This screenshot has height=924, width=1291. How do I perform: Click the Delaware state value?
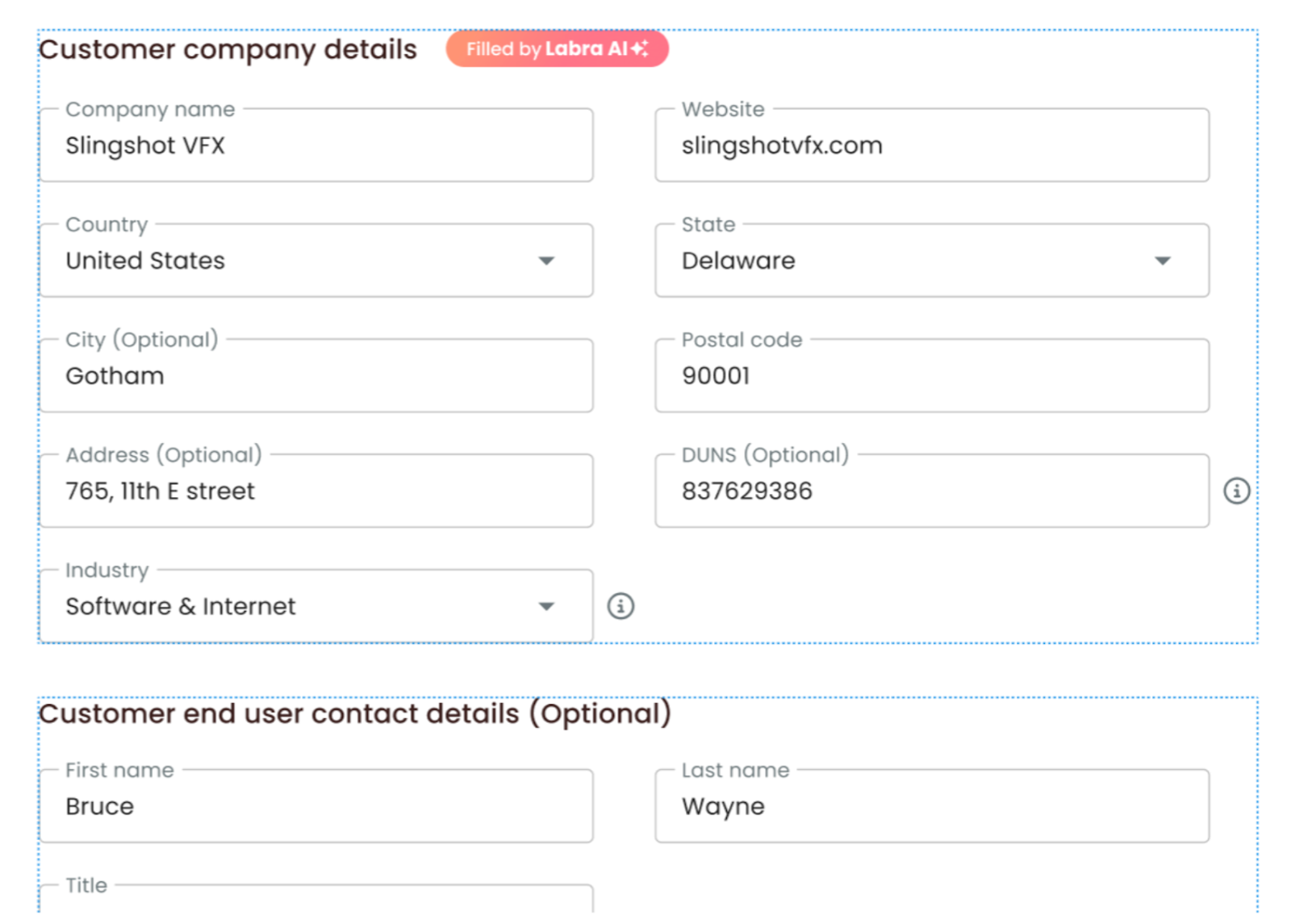[x=738, y=261]
